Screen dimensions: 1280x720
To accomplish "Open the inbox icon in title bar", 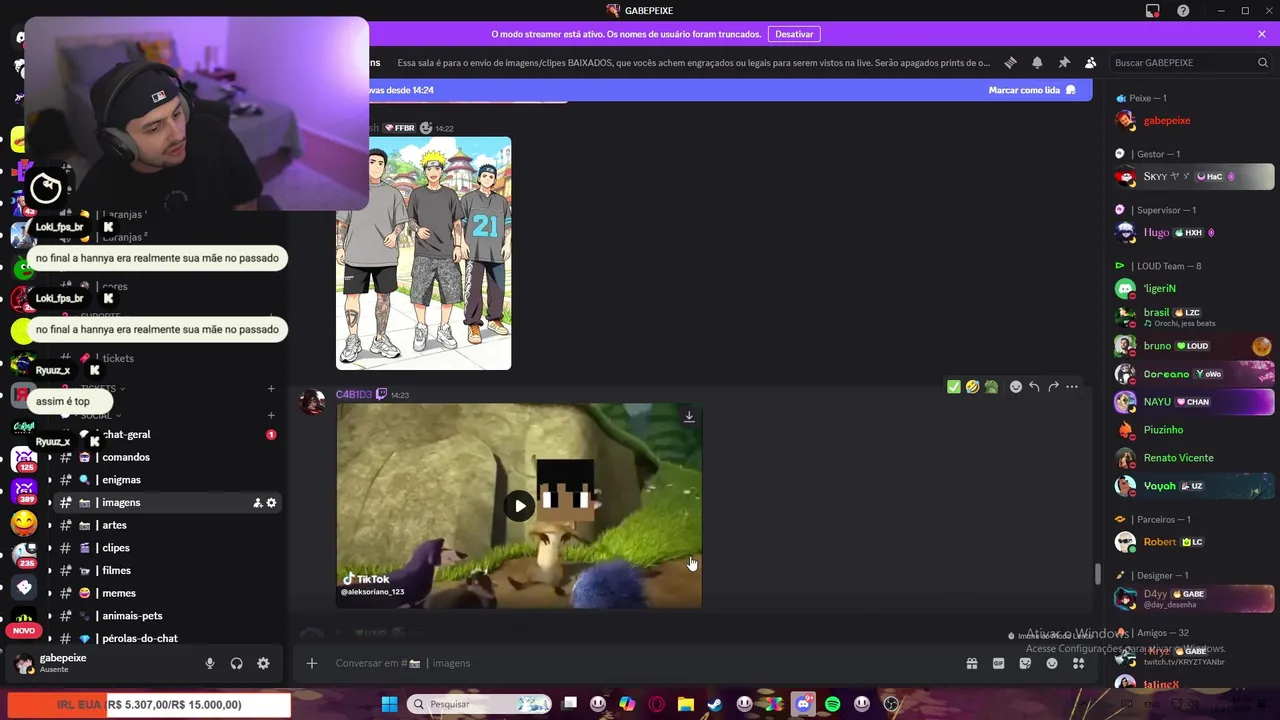I will (1153, 11).
